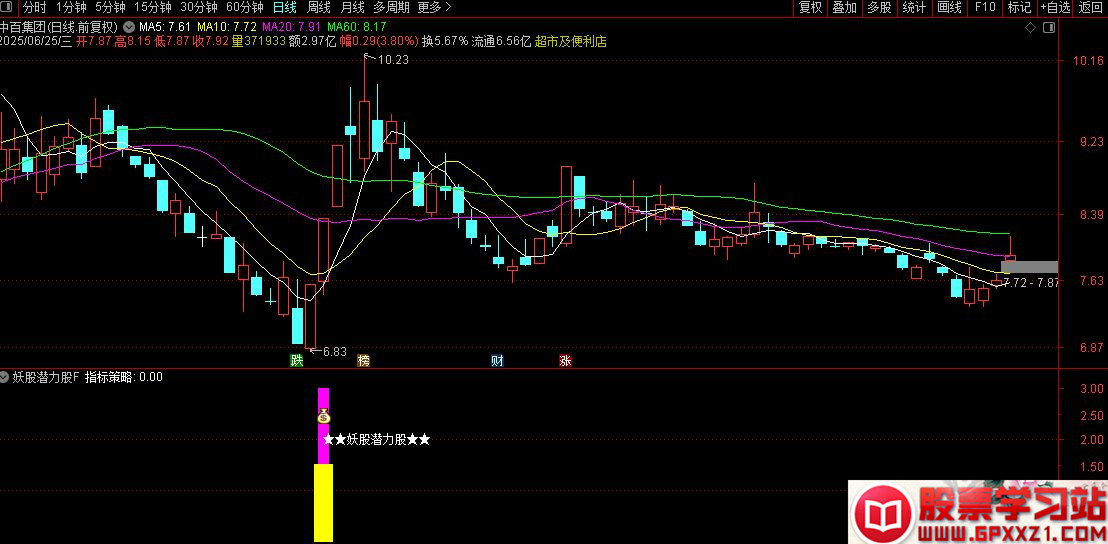Click the 6.83 low price label
Image resolution: width=1108 pixels, height=544 pixels.
[334, 351]
